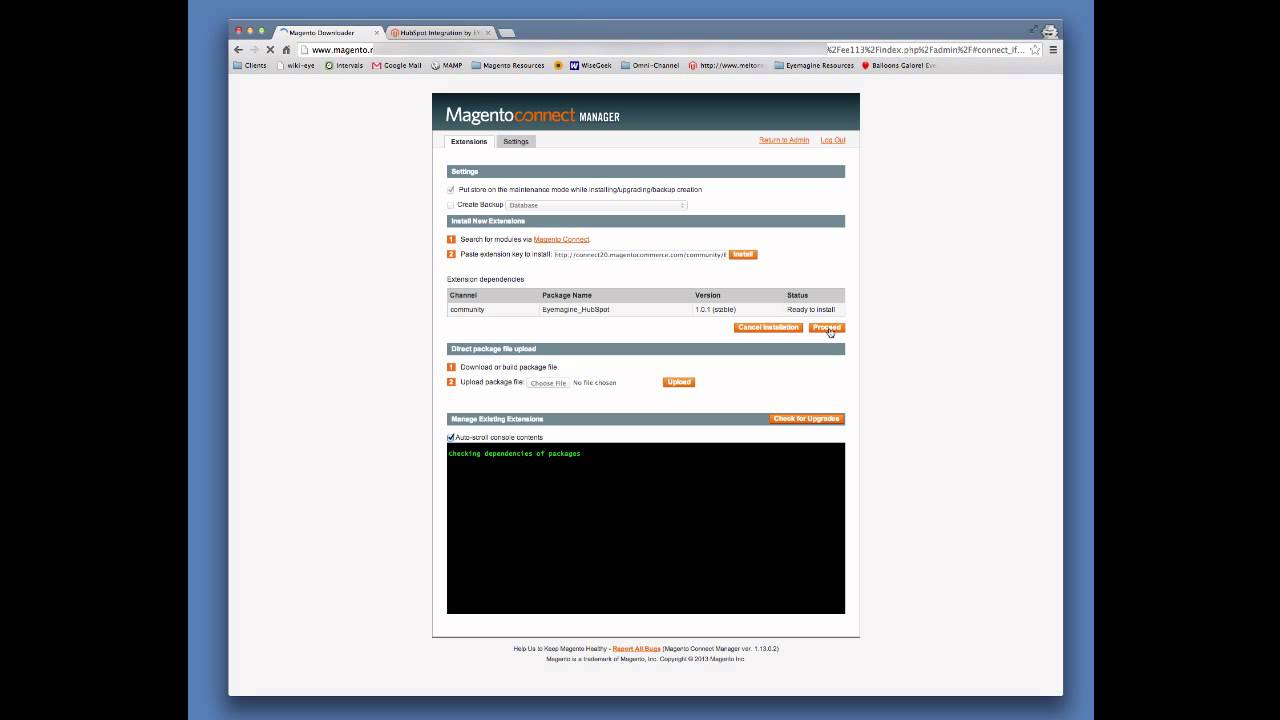Open the Balloons Galore bookmark
This screenshot has width=1280, height=720.
899,65
